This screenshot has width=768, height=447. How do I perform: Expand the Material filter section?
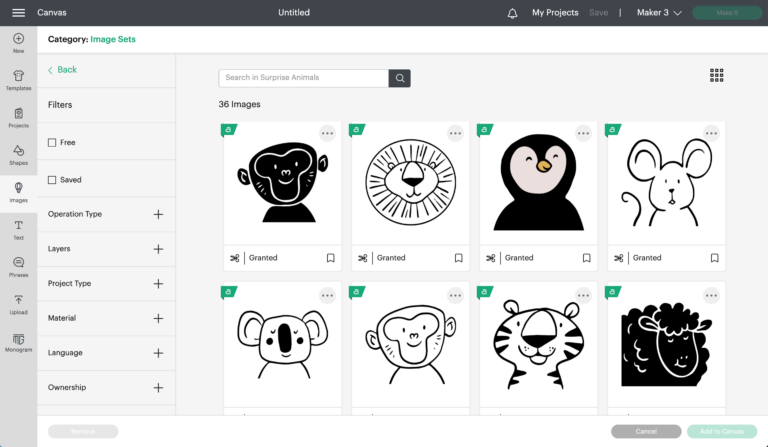click(158, 318)
